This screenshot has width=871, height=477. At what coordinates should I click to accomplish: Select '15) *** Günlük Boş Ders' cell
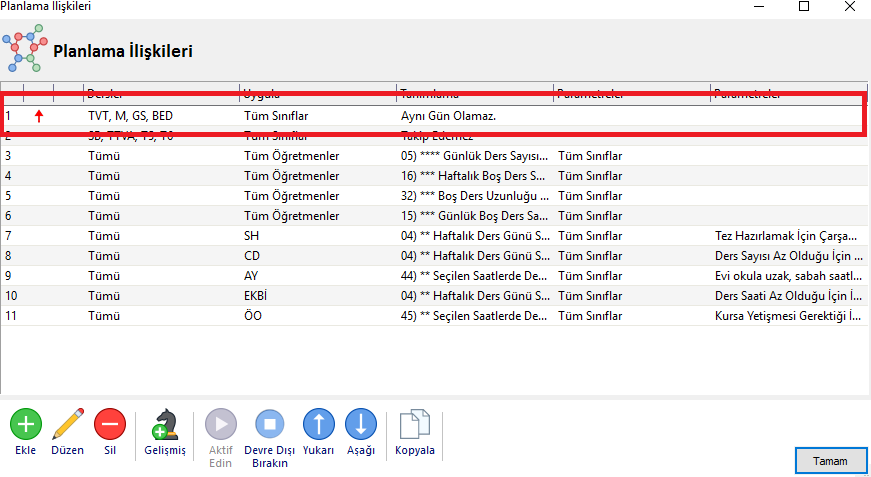[x=475, y=216]
